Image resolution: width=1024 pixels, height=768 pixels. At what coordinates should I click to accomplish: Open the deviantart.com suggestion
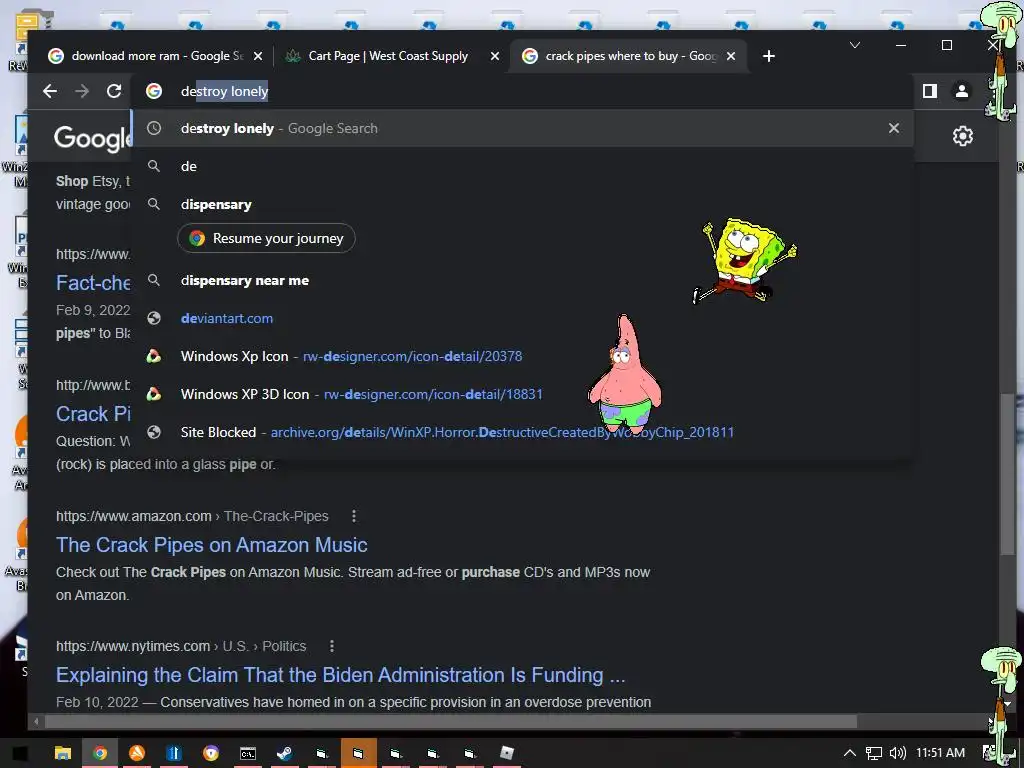pyautogui.click(x=522, y=318)
